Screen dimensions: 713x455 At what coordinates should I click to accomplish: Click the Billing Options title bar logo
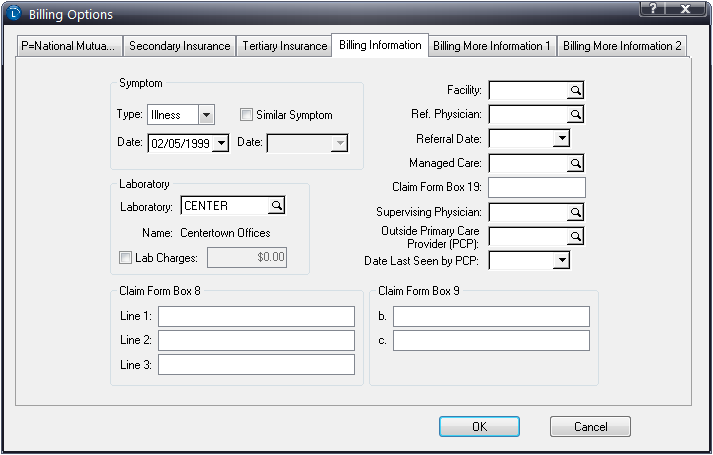[x=14, y=14]
